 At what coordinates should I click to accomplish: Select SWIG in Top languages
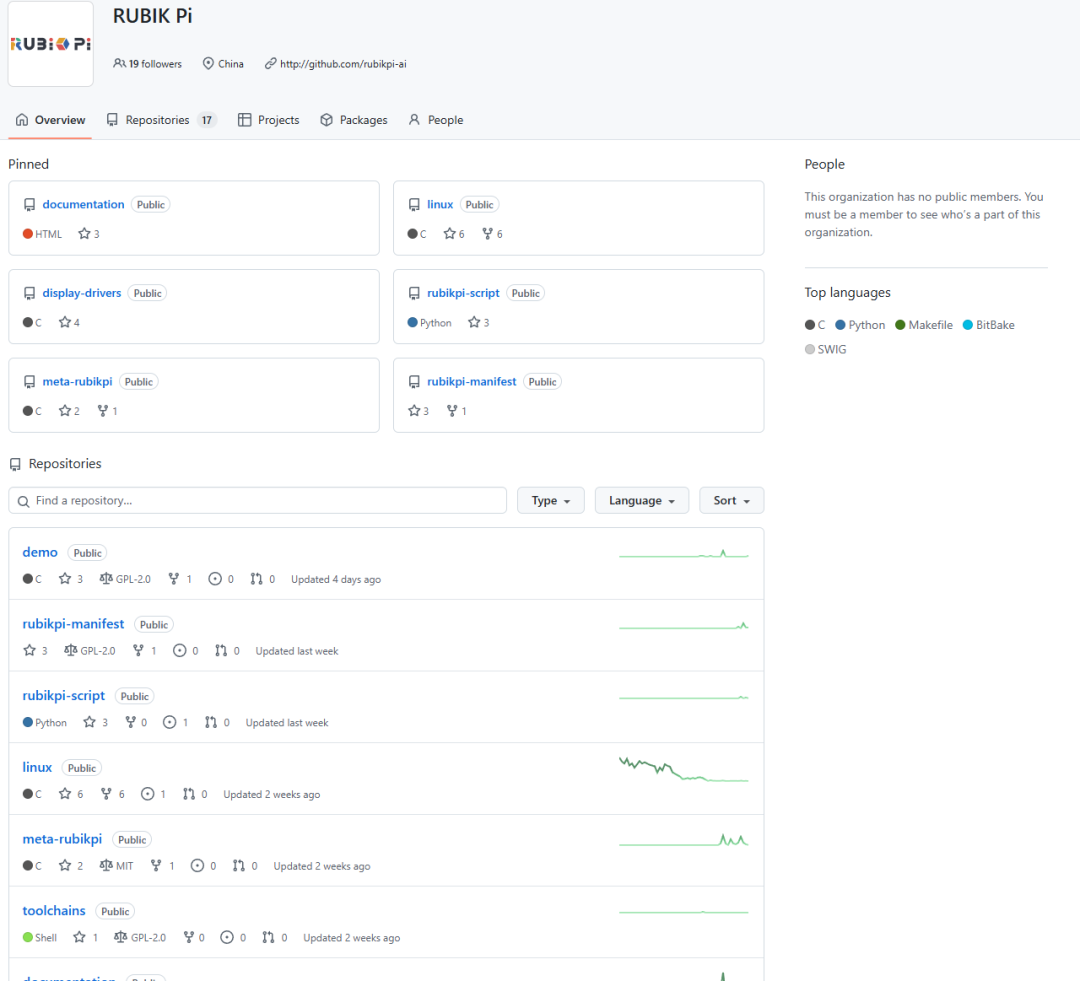826,349
